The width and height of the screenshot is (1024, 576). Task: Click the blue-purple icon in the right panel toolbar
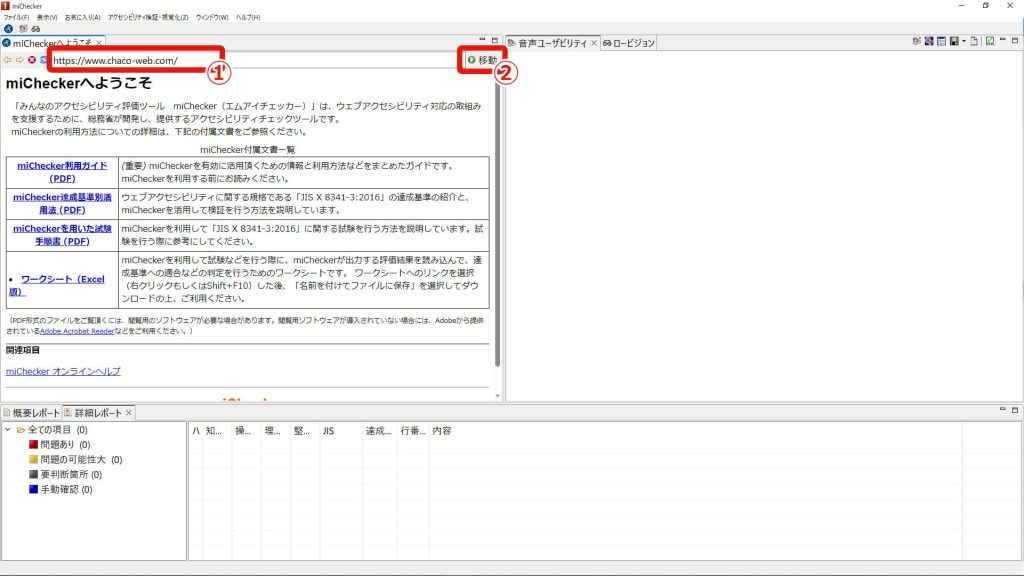coord(929,41)
